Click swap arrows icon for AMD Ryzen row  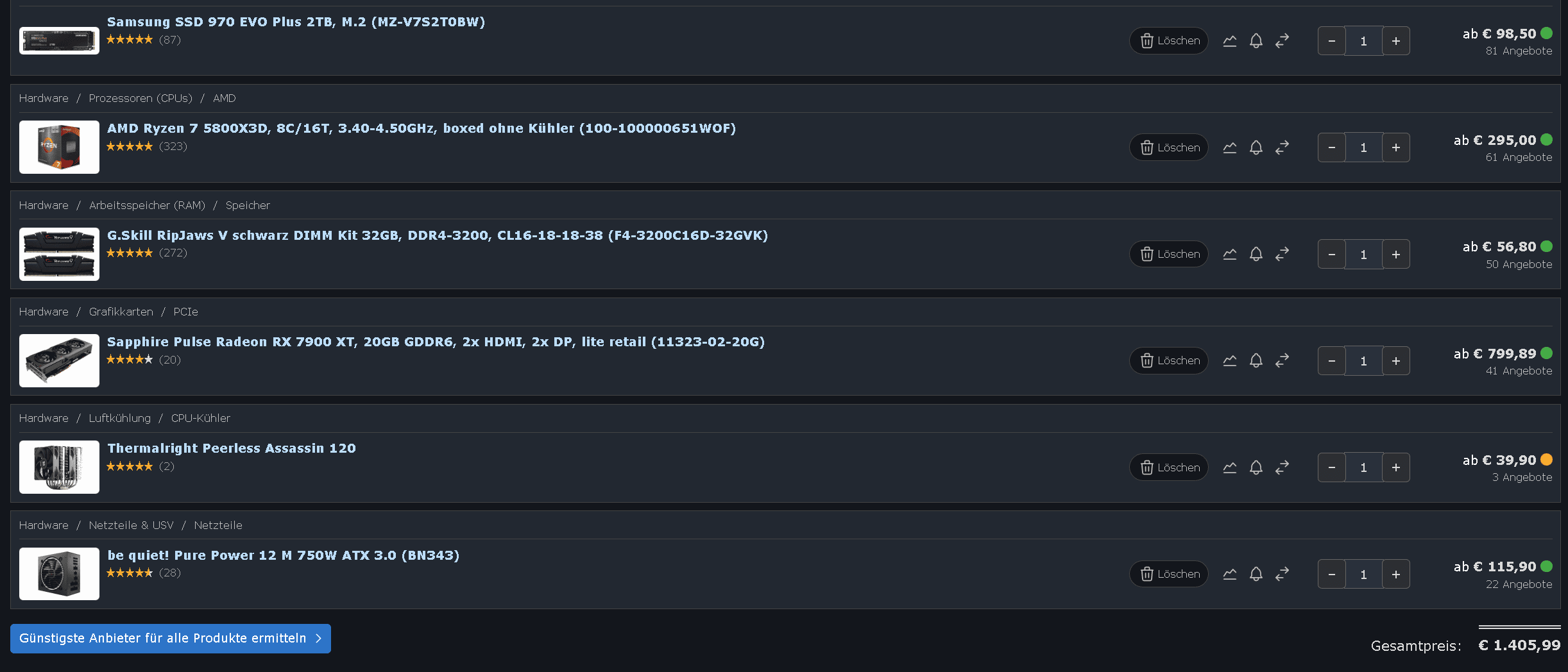coord(1282,147)
